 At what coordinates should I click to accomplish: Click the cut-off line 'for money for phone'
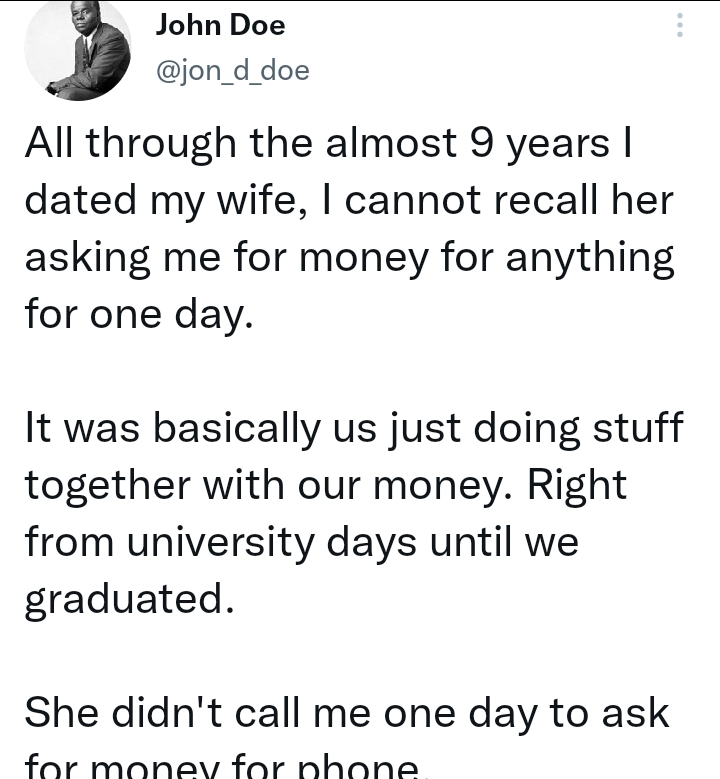point(222,766)
